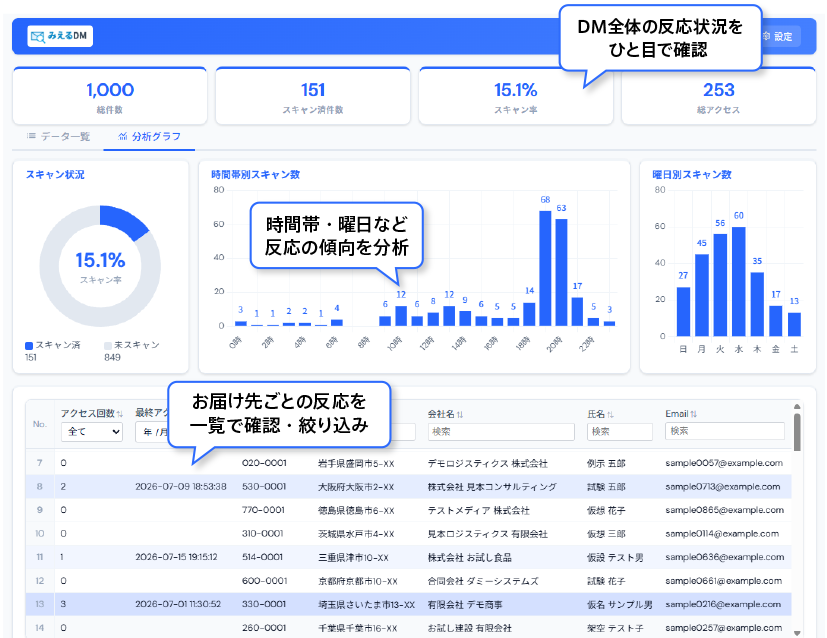Click the hourly bar labeled 68
Screen dimensions: 827x638
(545, 268)
